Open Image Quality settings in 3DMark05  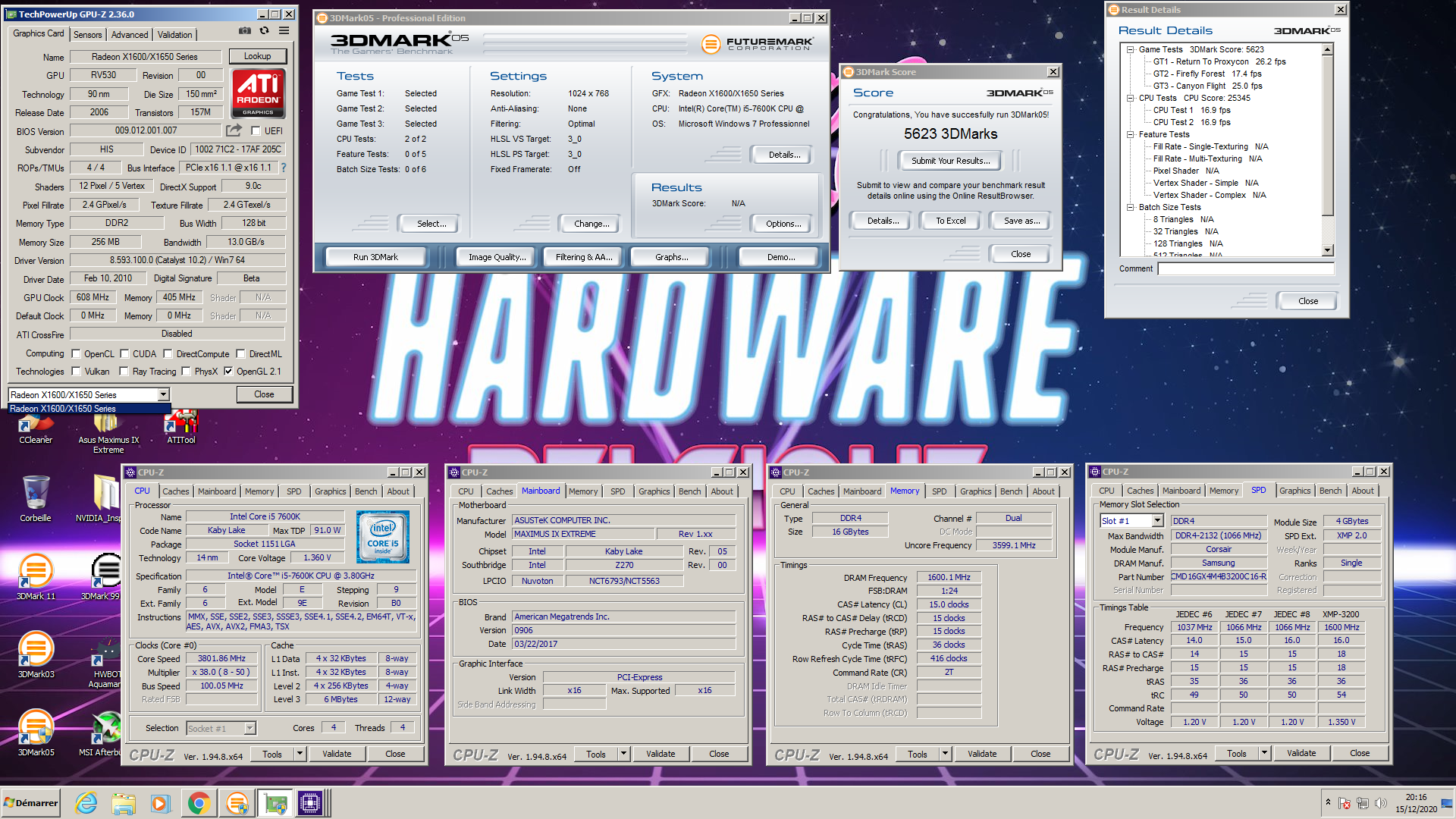point(497,257)
